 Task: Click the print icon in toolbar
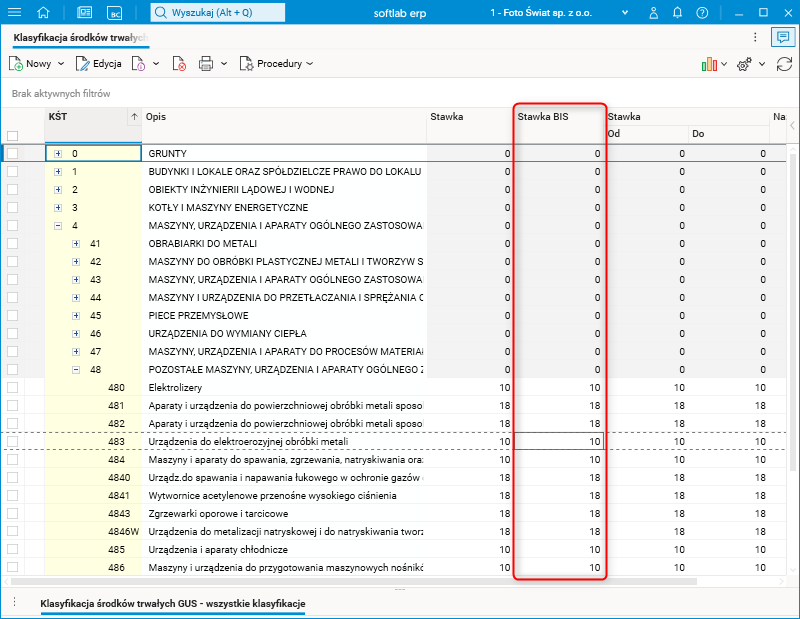(x=207, y=64)
